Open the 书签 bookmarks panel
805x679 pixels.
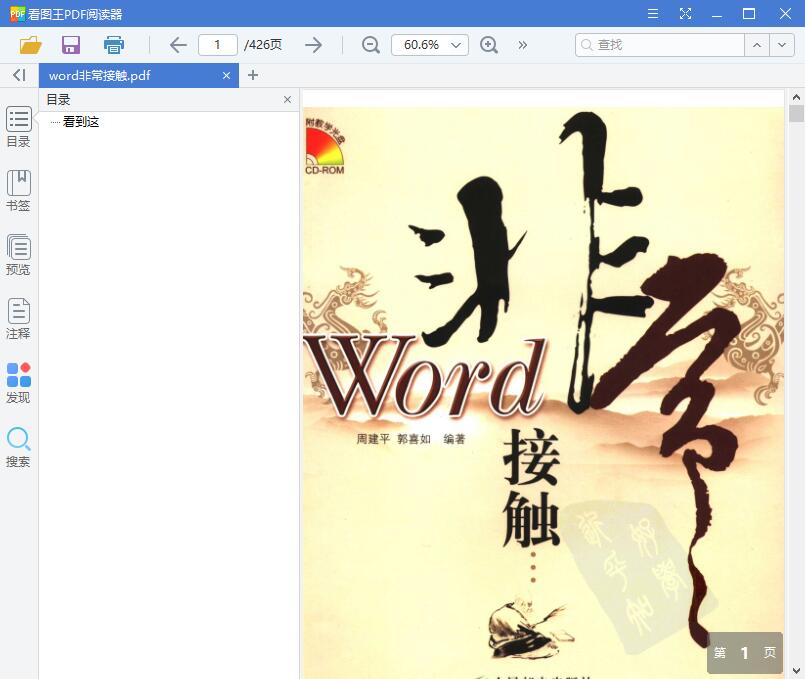[18, 191]
